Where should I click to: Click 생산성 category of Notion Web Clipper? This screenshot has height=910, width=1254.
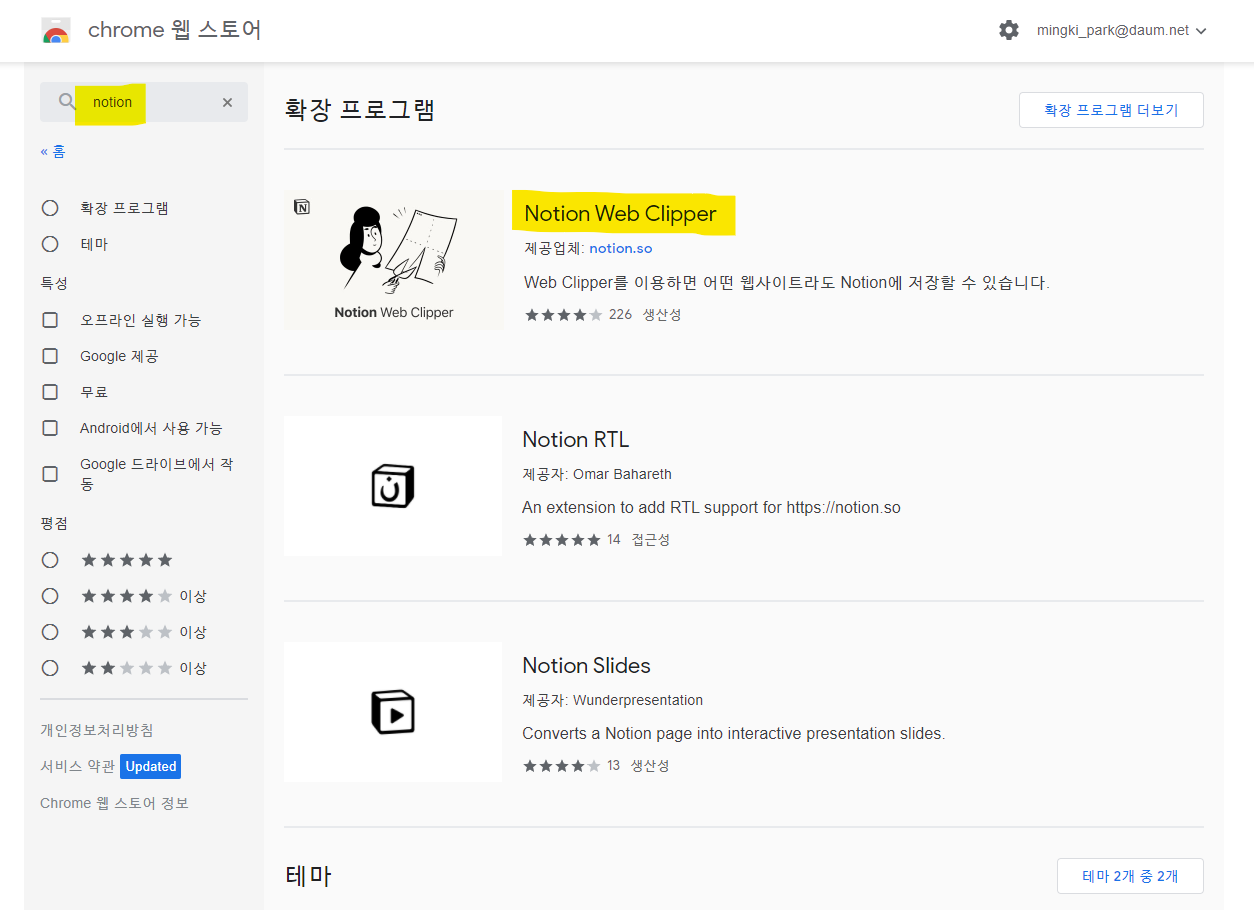(662, 314)
